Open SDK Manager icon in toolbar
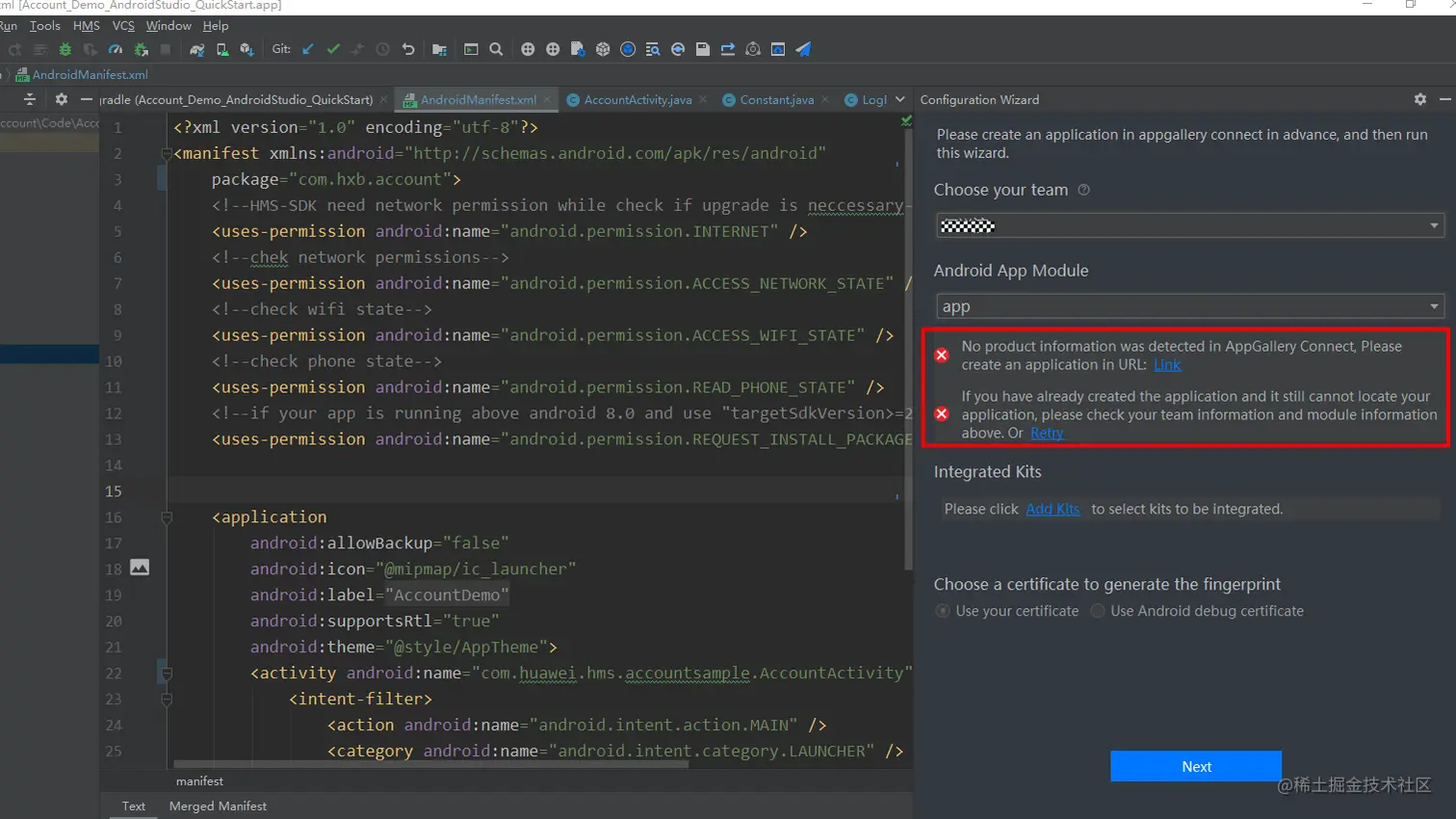 click(247, 49)
